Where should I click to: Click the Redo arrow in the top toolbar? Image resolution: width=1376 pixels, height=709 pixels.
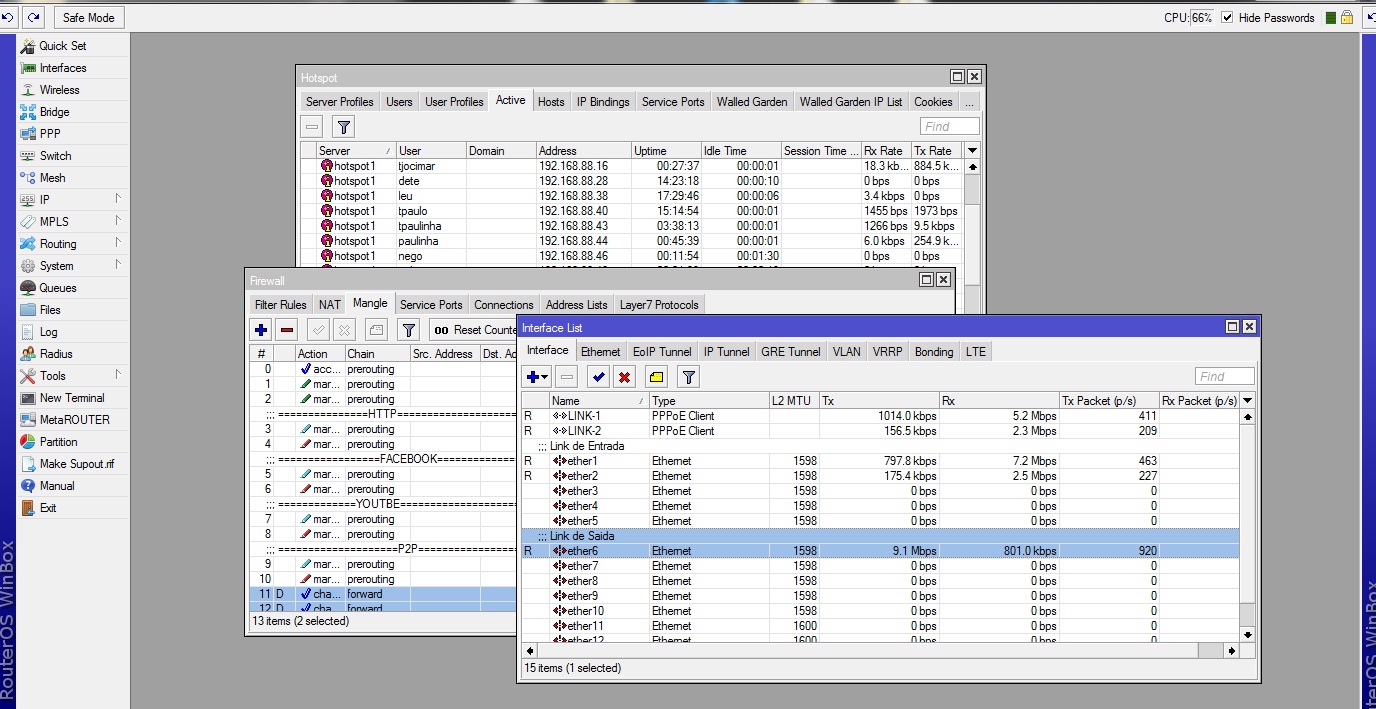34,17
